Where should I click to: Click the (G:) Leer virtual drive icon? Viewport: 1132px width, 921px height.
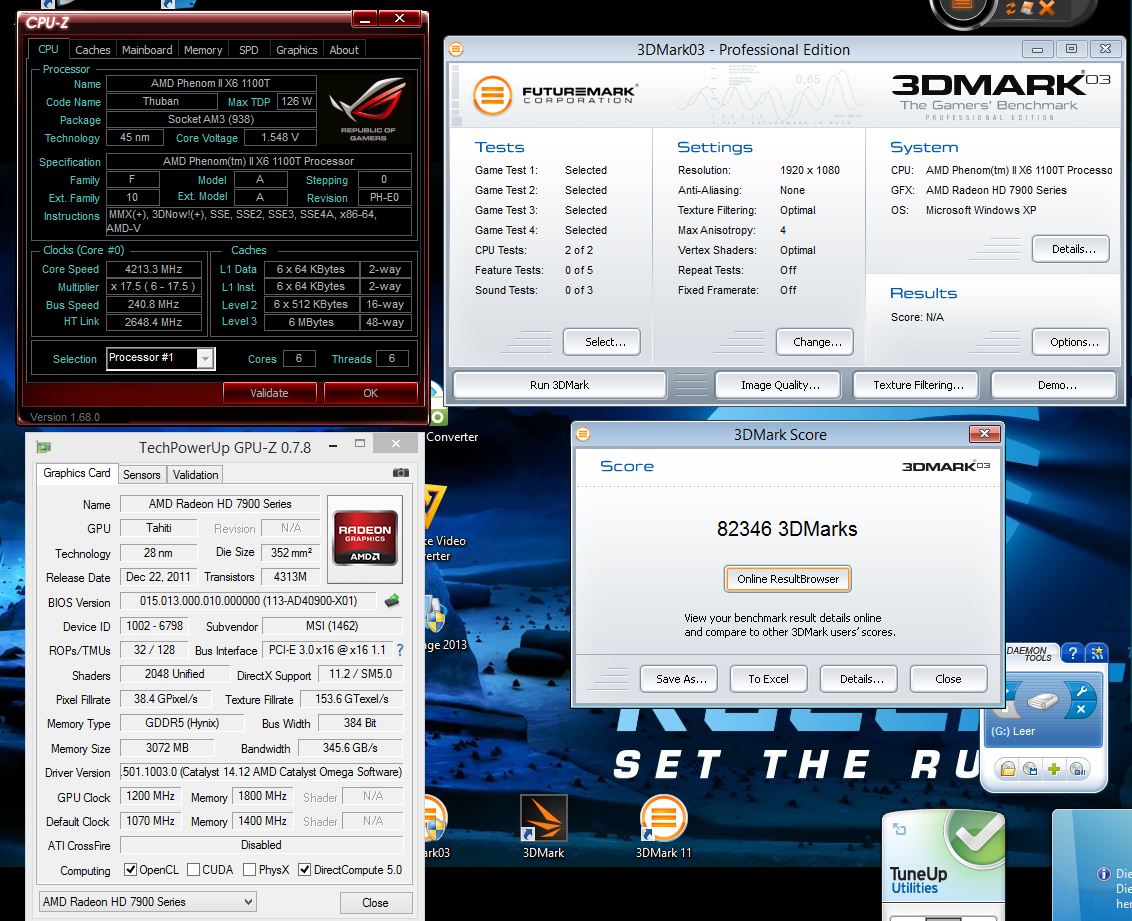pyautogui.click(x=1042, y=701)
